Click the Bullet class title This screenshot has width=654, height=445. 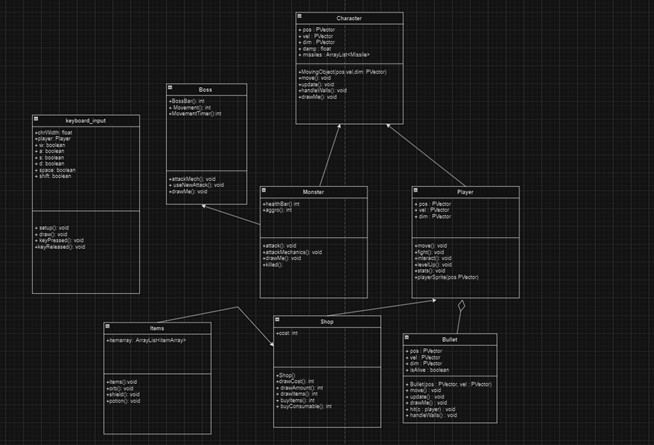450,340
